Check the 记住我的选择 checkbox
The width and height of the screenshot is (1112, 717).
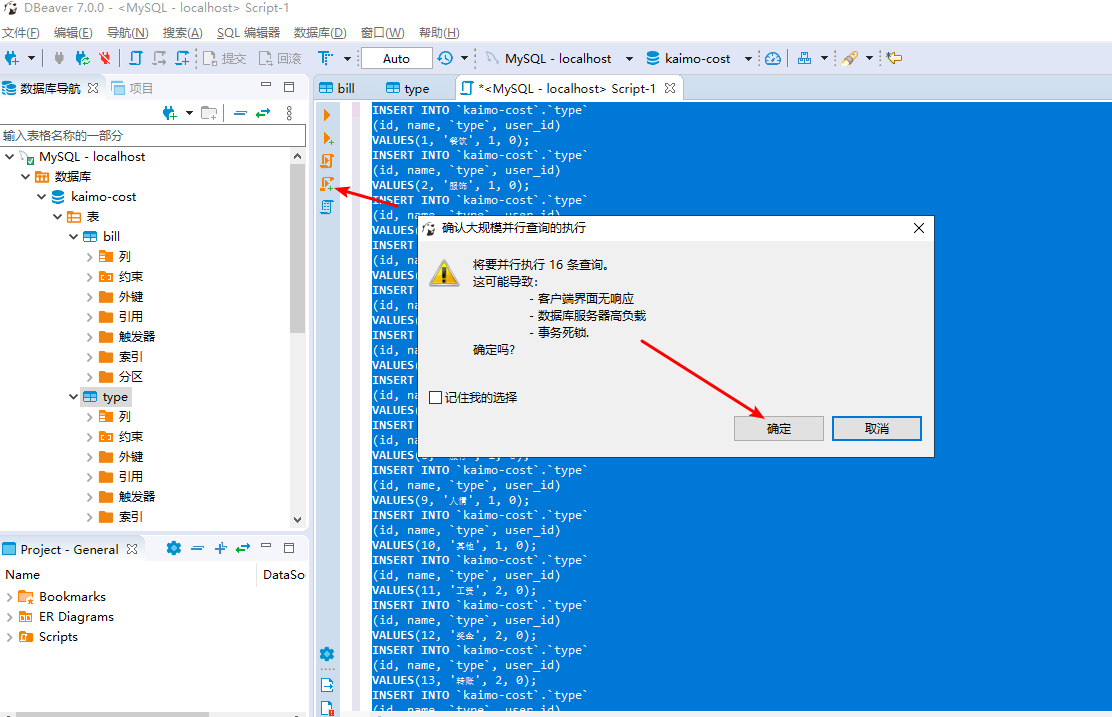click(x=435, y=398)
